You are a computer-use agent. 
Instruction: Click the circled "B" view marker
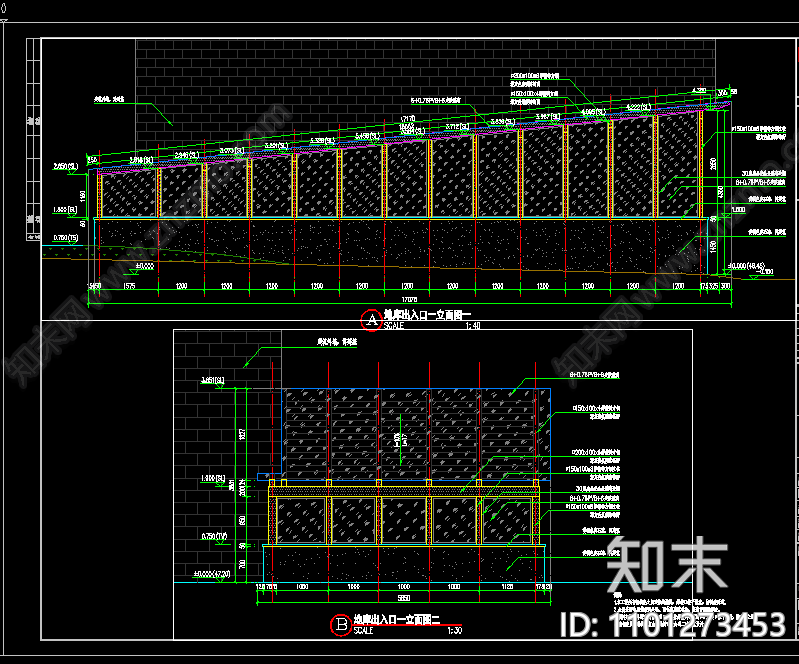(x=341, y=625)
